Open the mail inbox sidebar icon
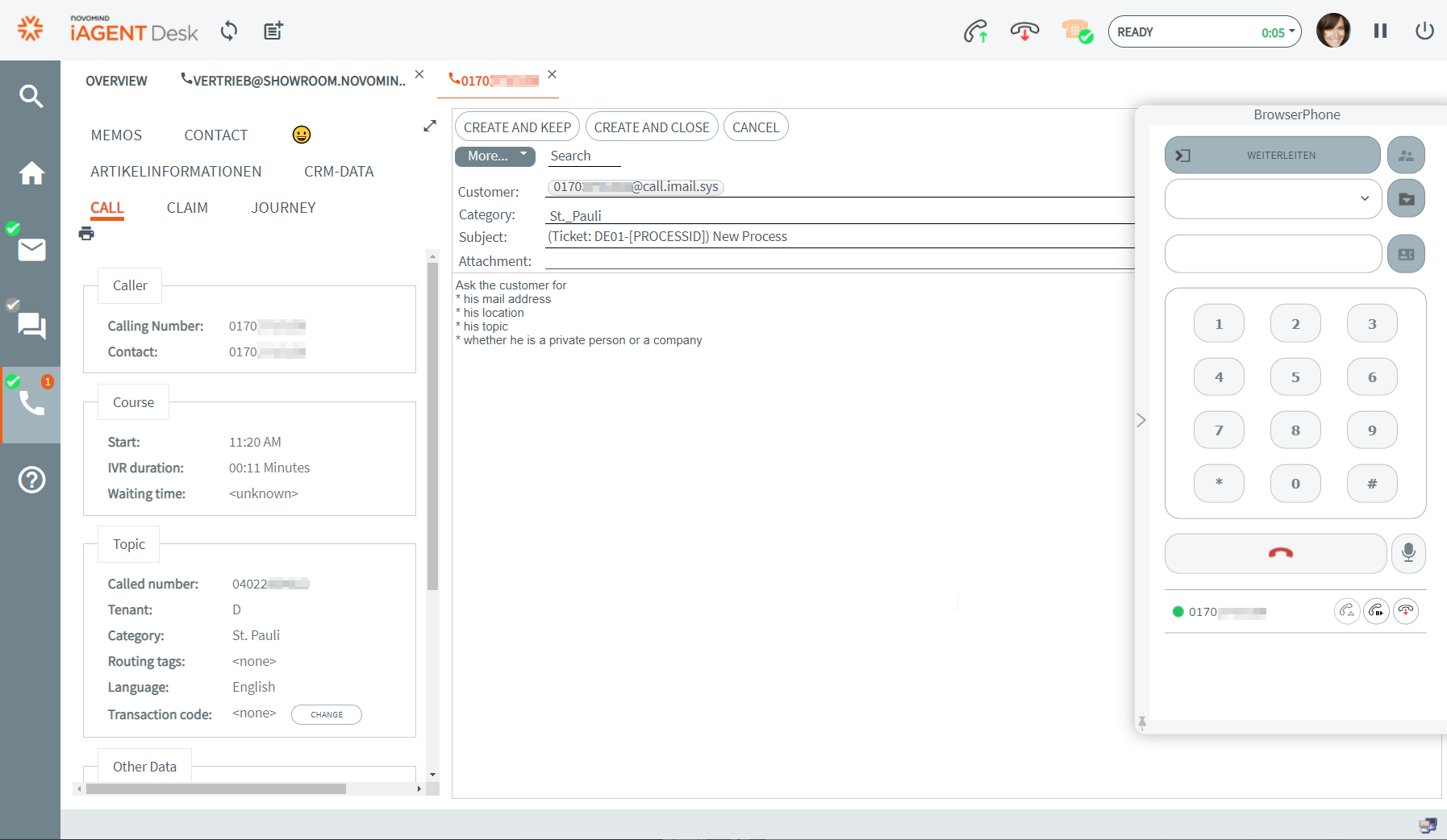This screenshot has width=1447, height=840. [31, 250]
